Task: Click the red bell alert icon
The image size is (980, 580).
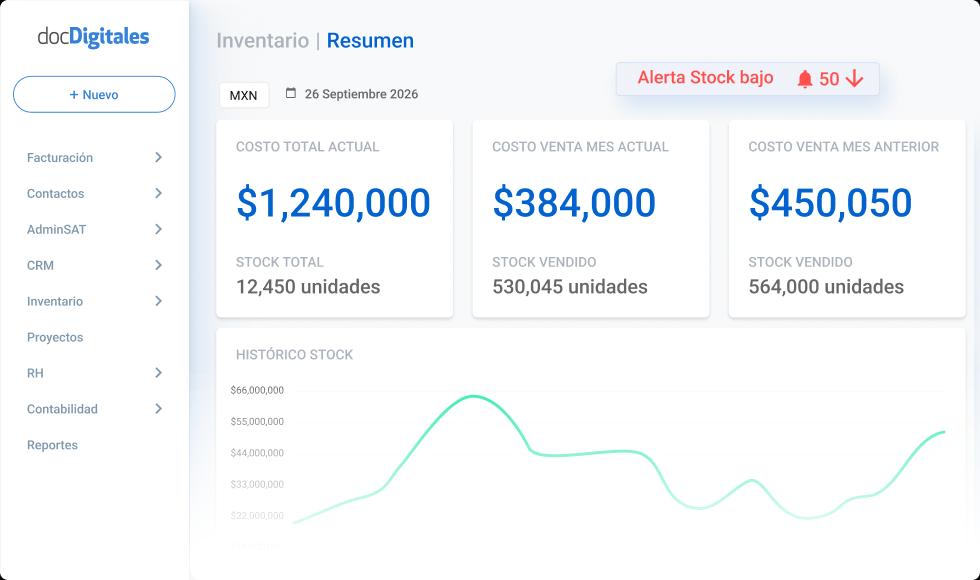Action: click(x=805, y=79)
